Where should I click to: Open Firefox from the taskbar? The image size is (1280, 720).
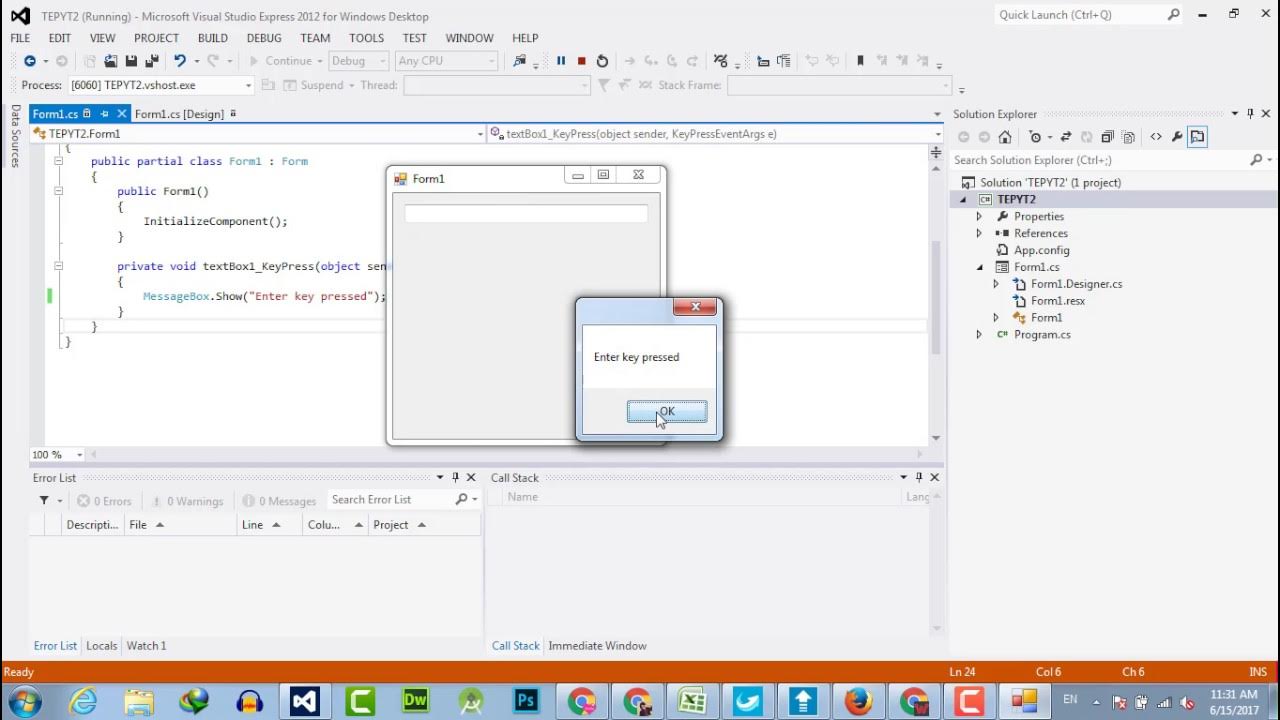[x=859, y=701]
